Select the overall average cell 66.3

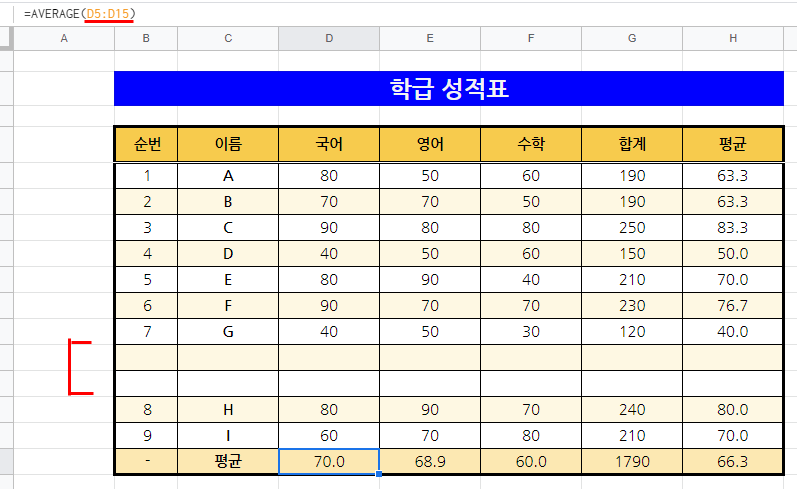(x=732, y=462)
